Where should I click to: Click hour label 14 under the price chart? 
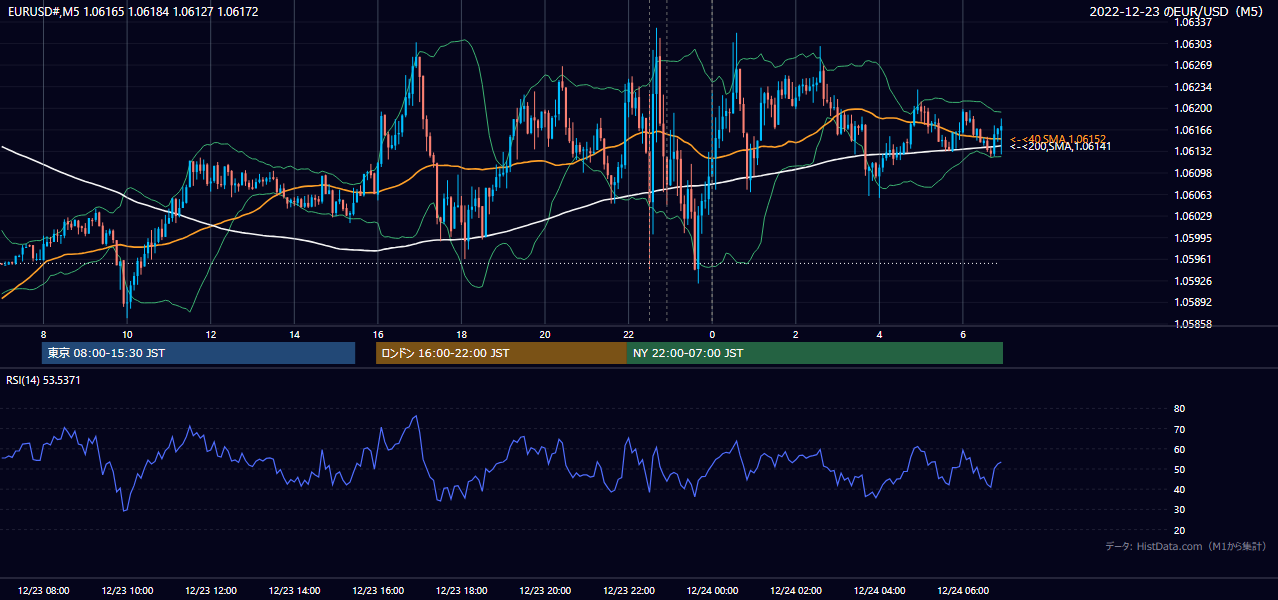(294, 334)
